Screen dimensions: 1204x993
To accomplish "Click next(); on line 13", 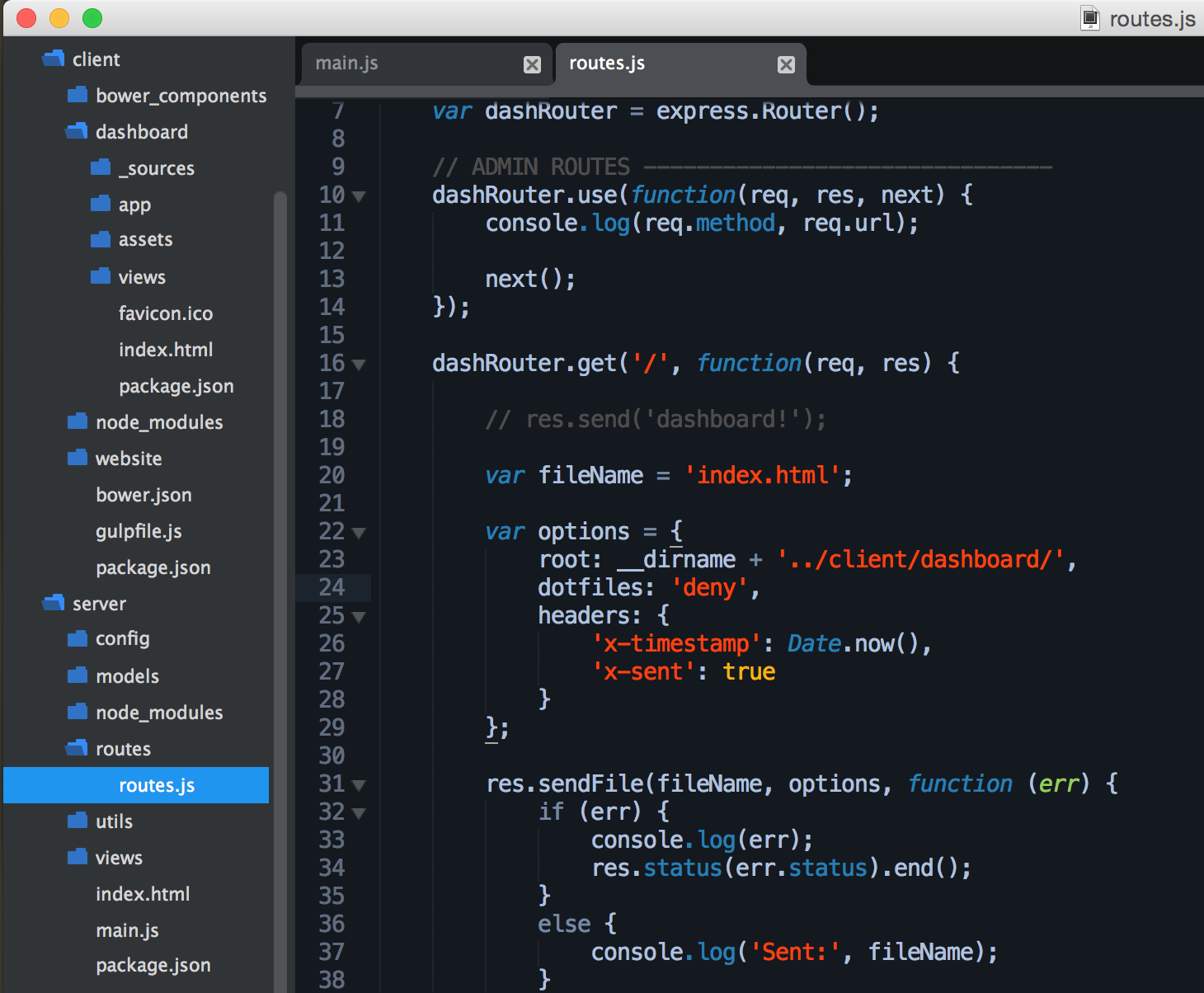I will pyautogui.click(x=530, y=279).
